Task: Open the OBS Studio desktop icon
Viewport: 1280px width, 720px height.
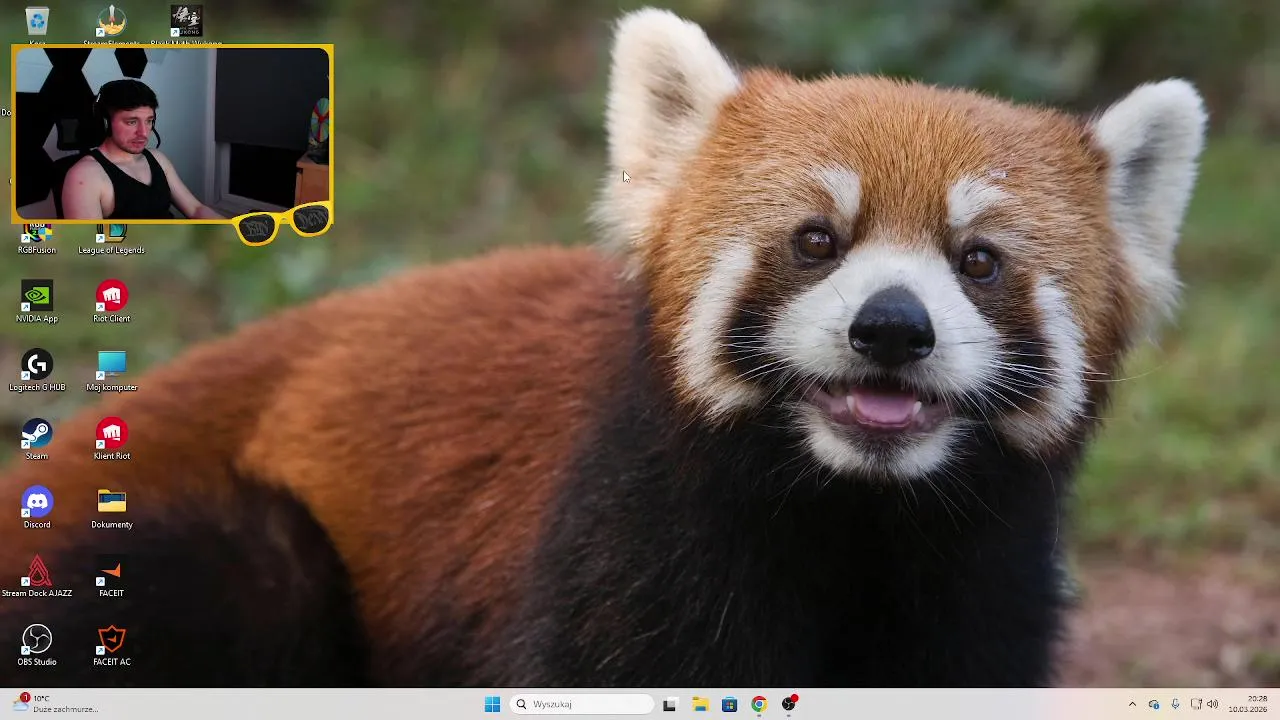Action: pos(37,646)
